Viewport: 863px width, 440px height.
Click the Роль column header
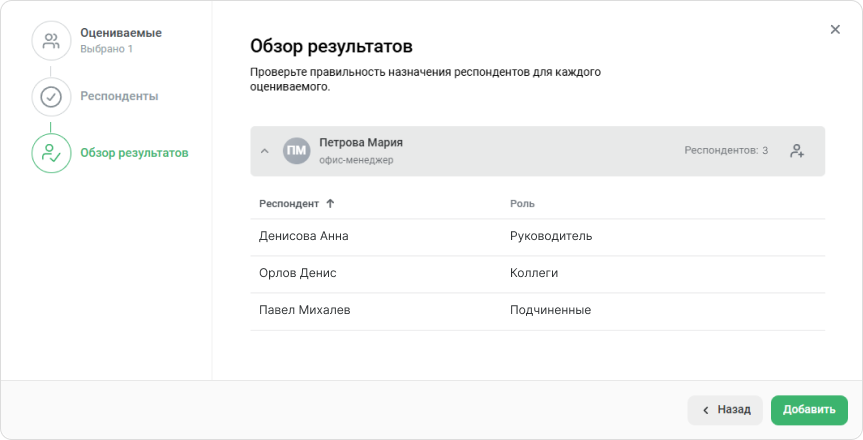(522, 203)
